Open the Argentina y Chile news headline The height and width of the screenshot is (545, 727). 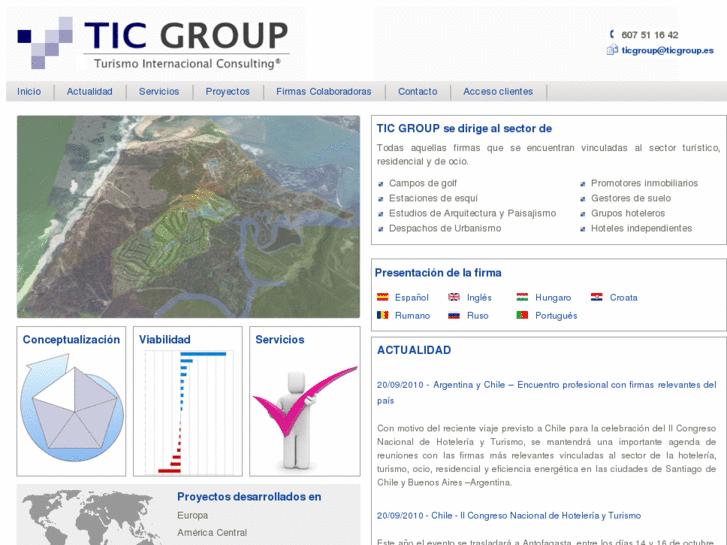click(547, 392)
